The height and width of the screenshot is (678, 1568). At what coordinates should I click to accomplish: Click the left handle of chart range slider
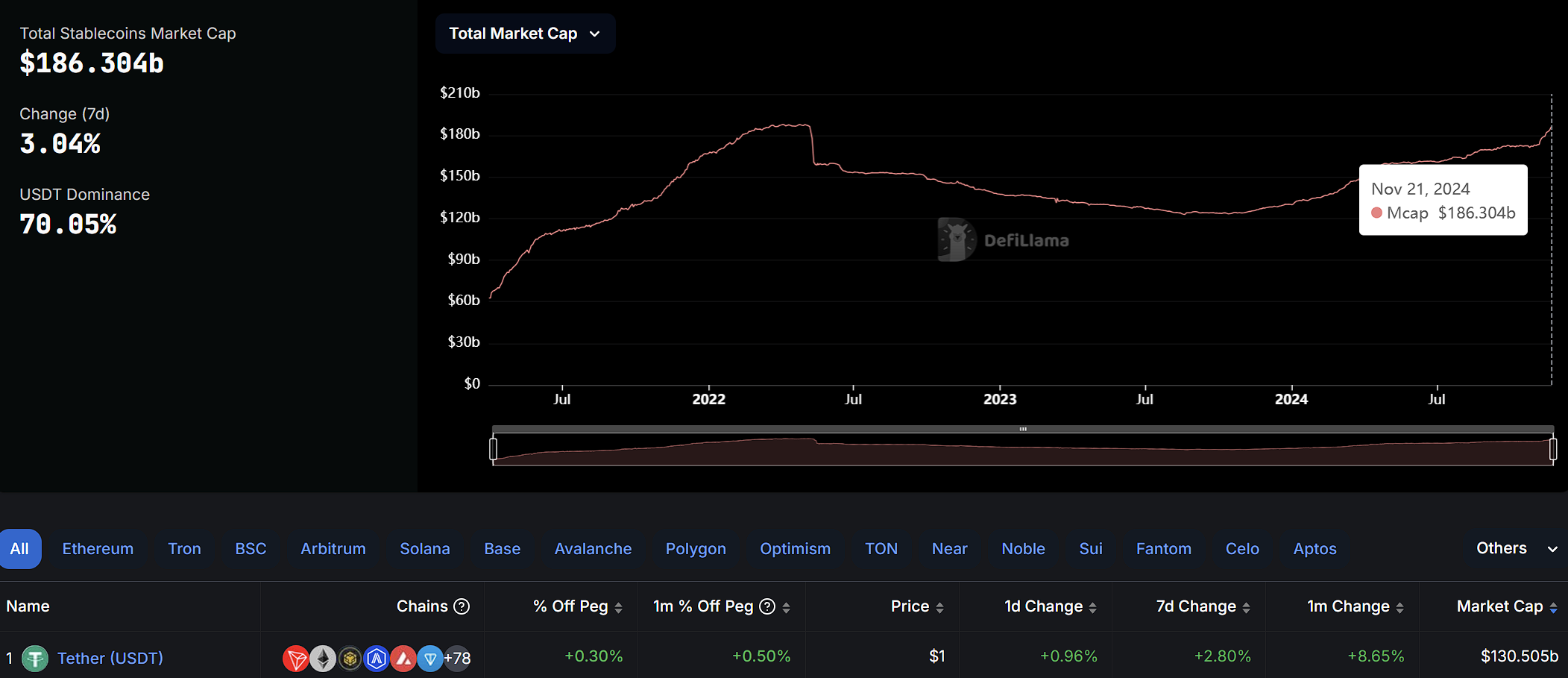coord(493,449)
